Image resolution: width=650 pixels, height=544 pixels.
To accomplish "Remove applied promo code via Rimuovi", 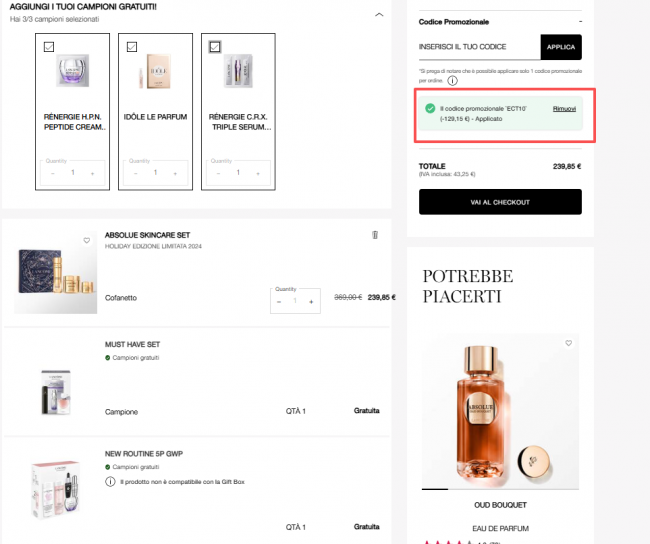I will tap(564, 107).
